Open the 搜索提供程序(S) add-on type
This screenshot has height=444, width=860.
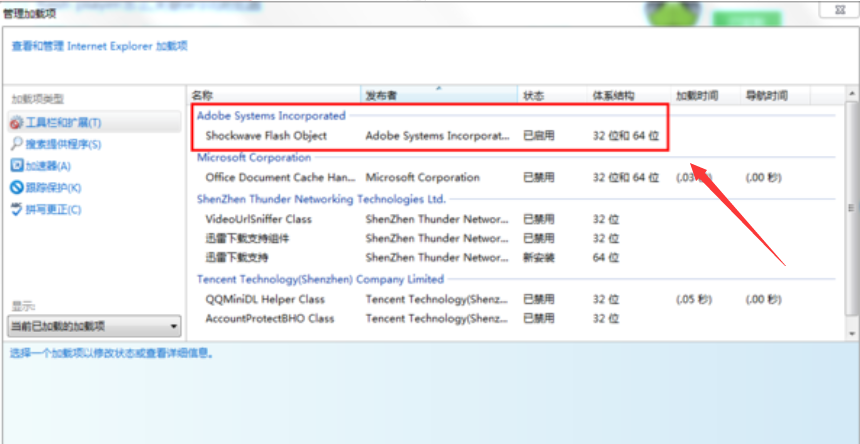pos(63,145)
